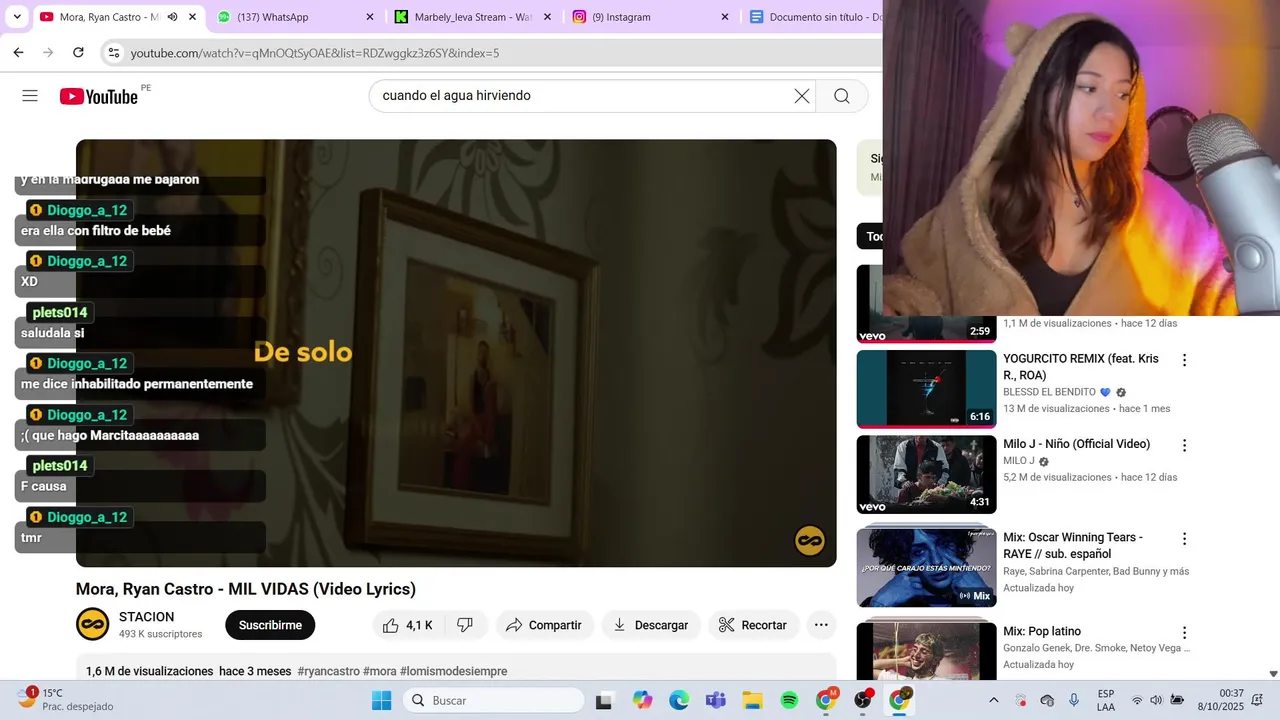
Task: Run search with the magnifying glass button
Action: point(842,96)
